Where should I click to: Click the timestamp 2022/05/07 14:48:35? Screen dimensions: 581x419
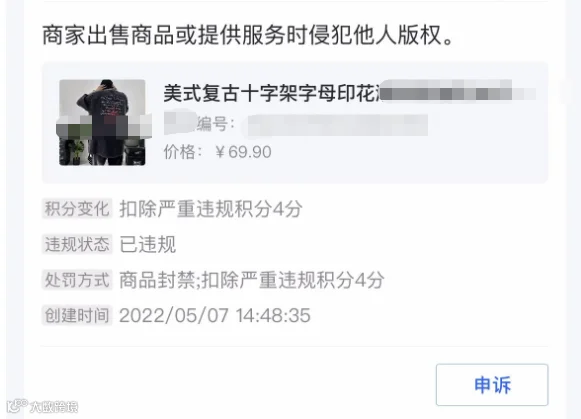point(215,316)
